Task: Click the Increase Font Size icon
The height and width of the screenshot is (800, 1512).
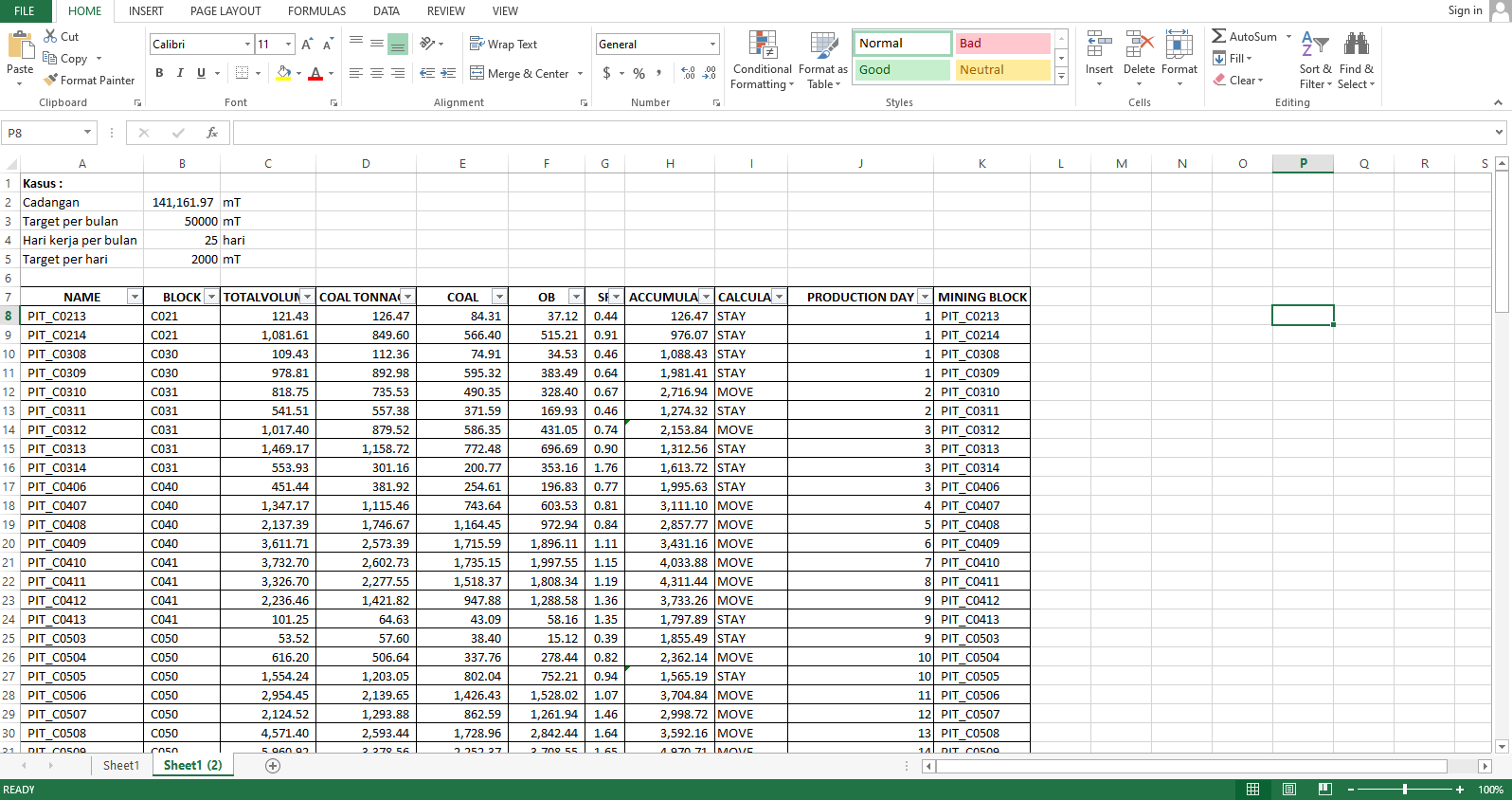Action: click(307, 45)
